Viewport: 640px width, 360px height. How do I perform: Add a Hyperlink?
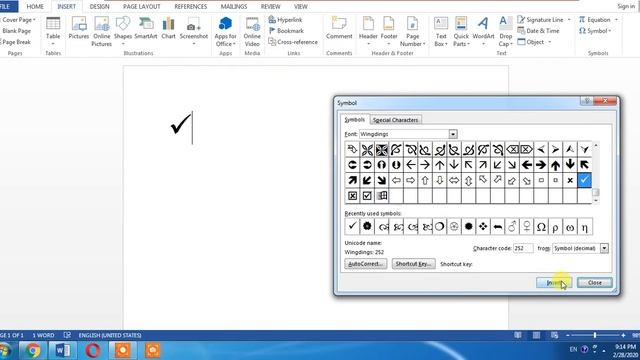285,20
